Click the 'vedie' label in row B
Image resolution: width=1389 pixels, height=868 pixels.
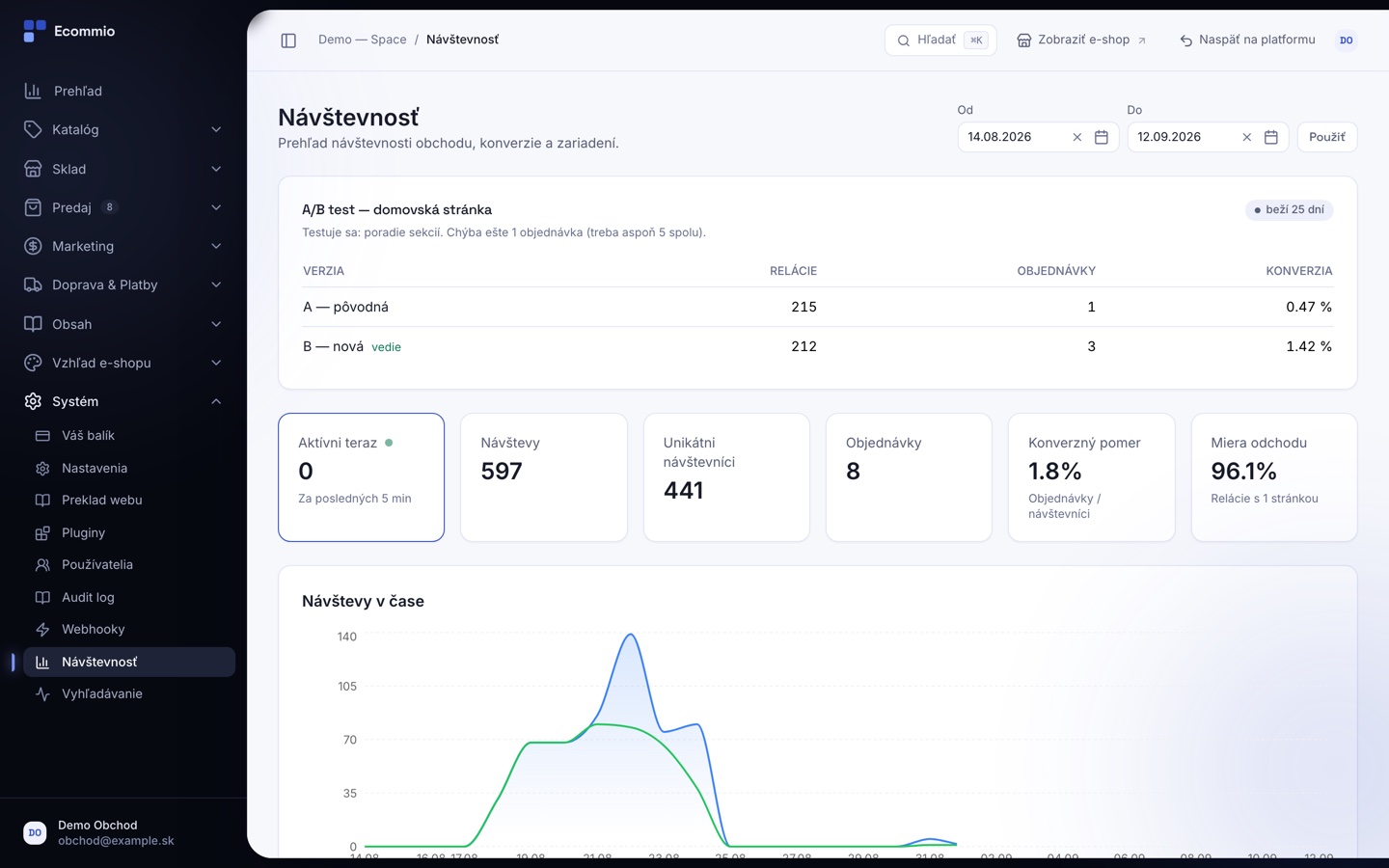386,347
